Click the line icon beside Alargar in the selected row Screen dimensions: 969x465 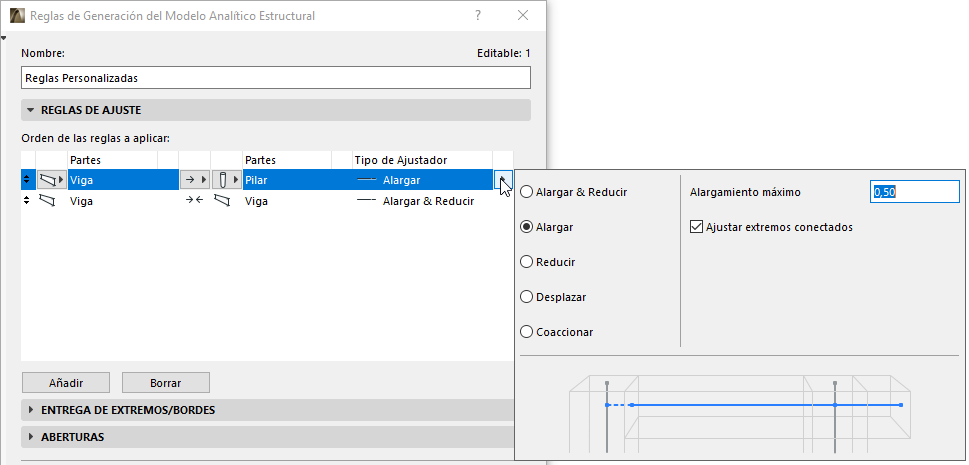[367, 180]
